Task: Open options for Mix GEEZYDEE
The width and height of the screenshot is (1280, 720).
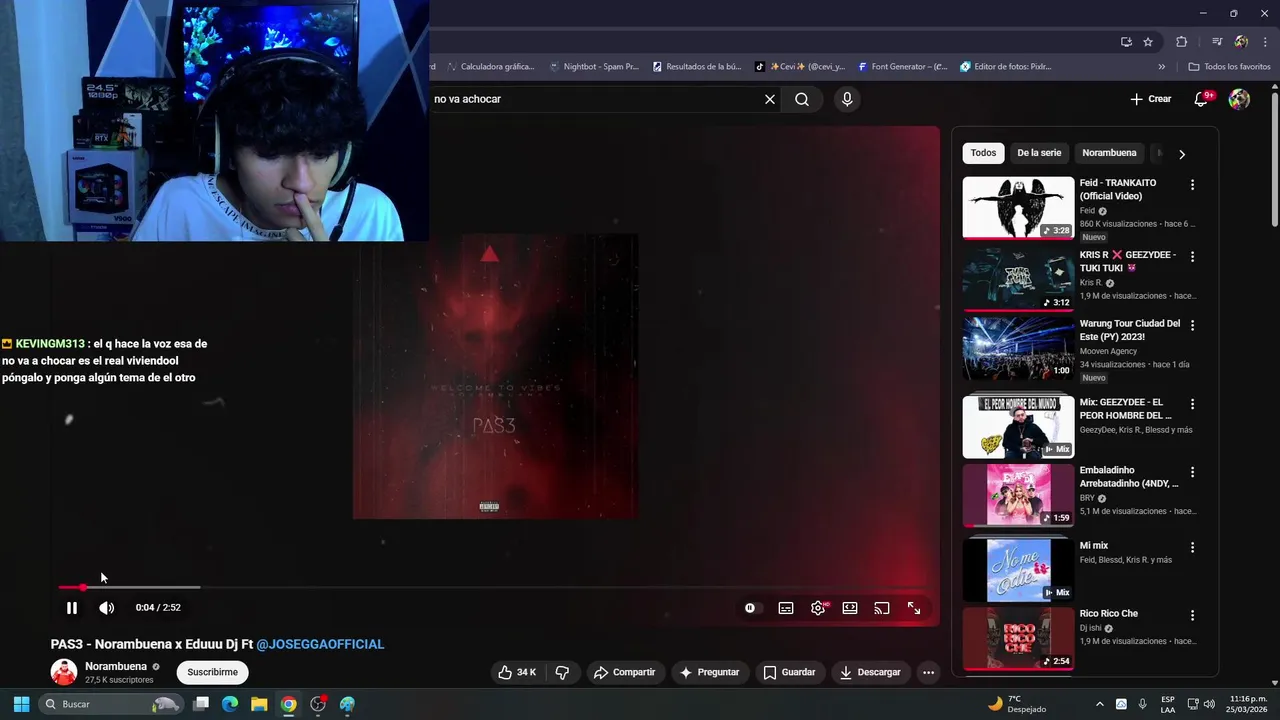Action: coord(1192,404)
